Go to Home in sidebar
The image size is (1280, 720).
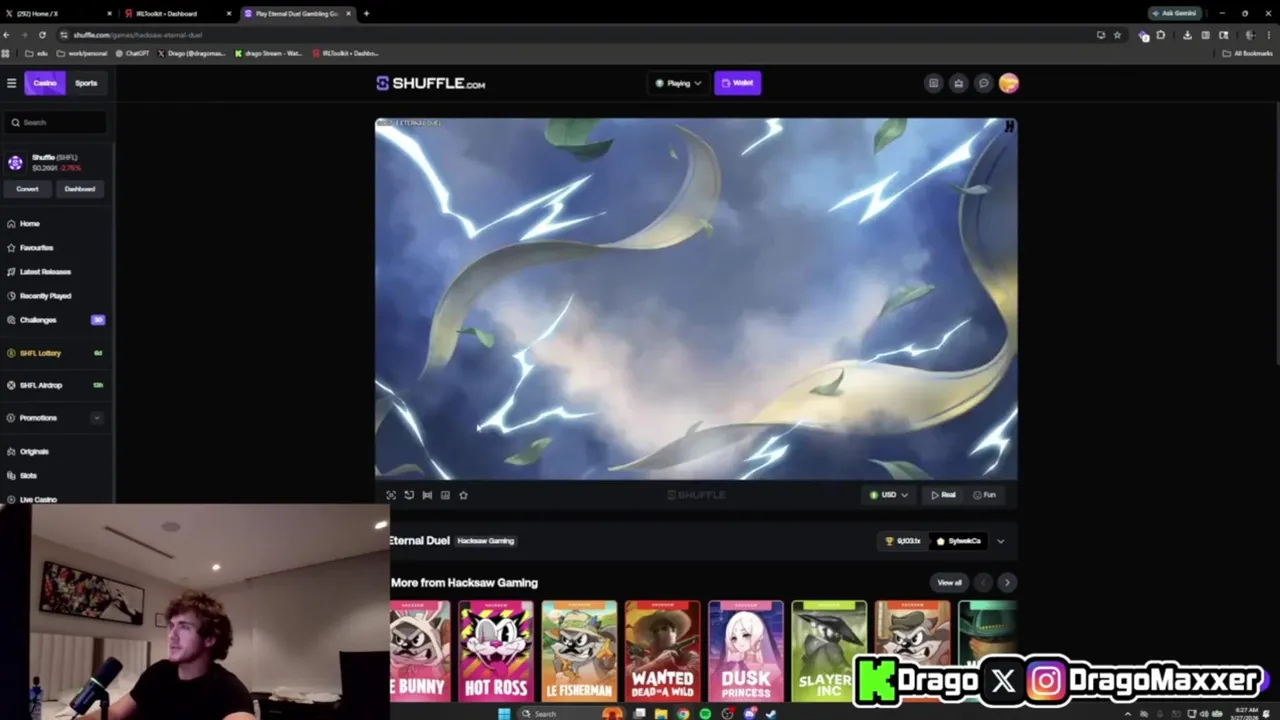(30, 224)
